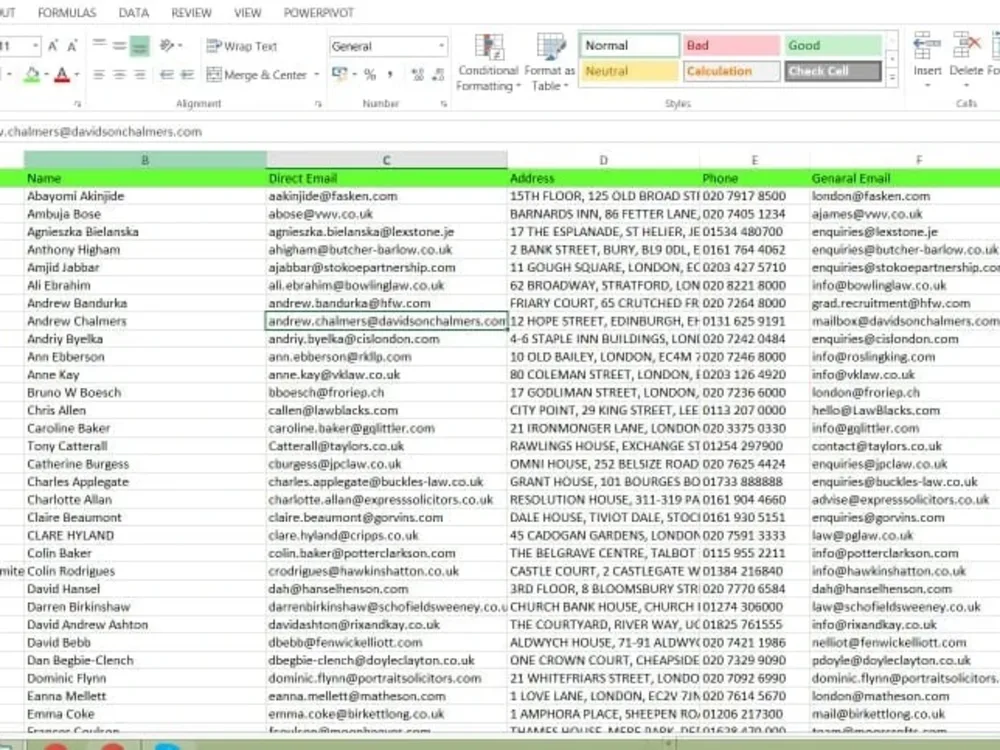Open the Delete dropdown arrow

coord(966,85)
